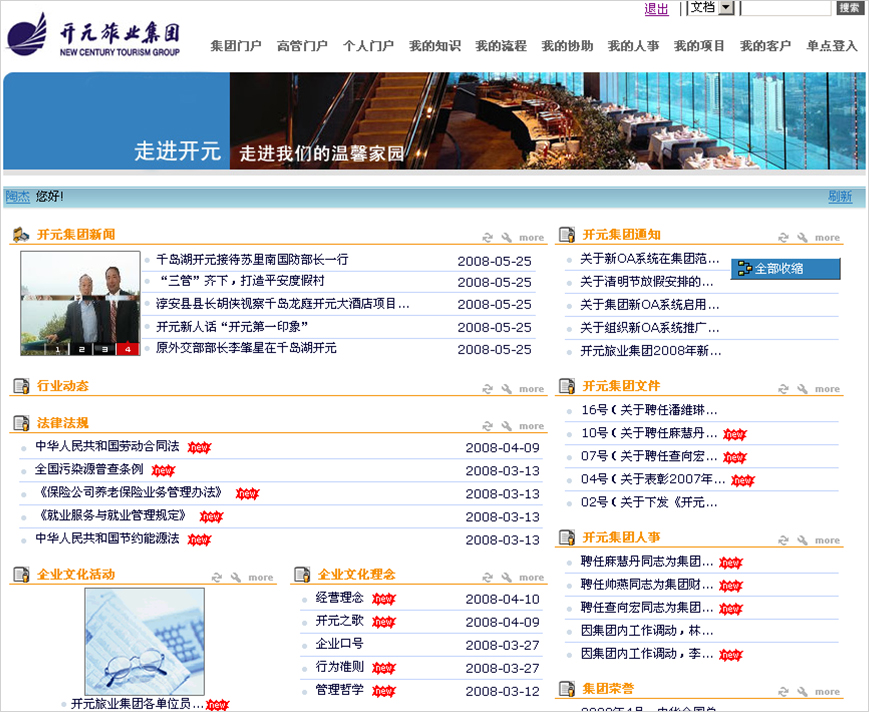Viewport: 869px width, 712px height.
Task: Show news slide number 3
Action: 104,349
